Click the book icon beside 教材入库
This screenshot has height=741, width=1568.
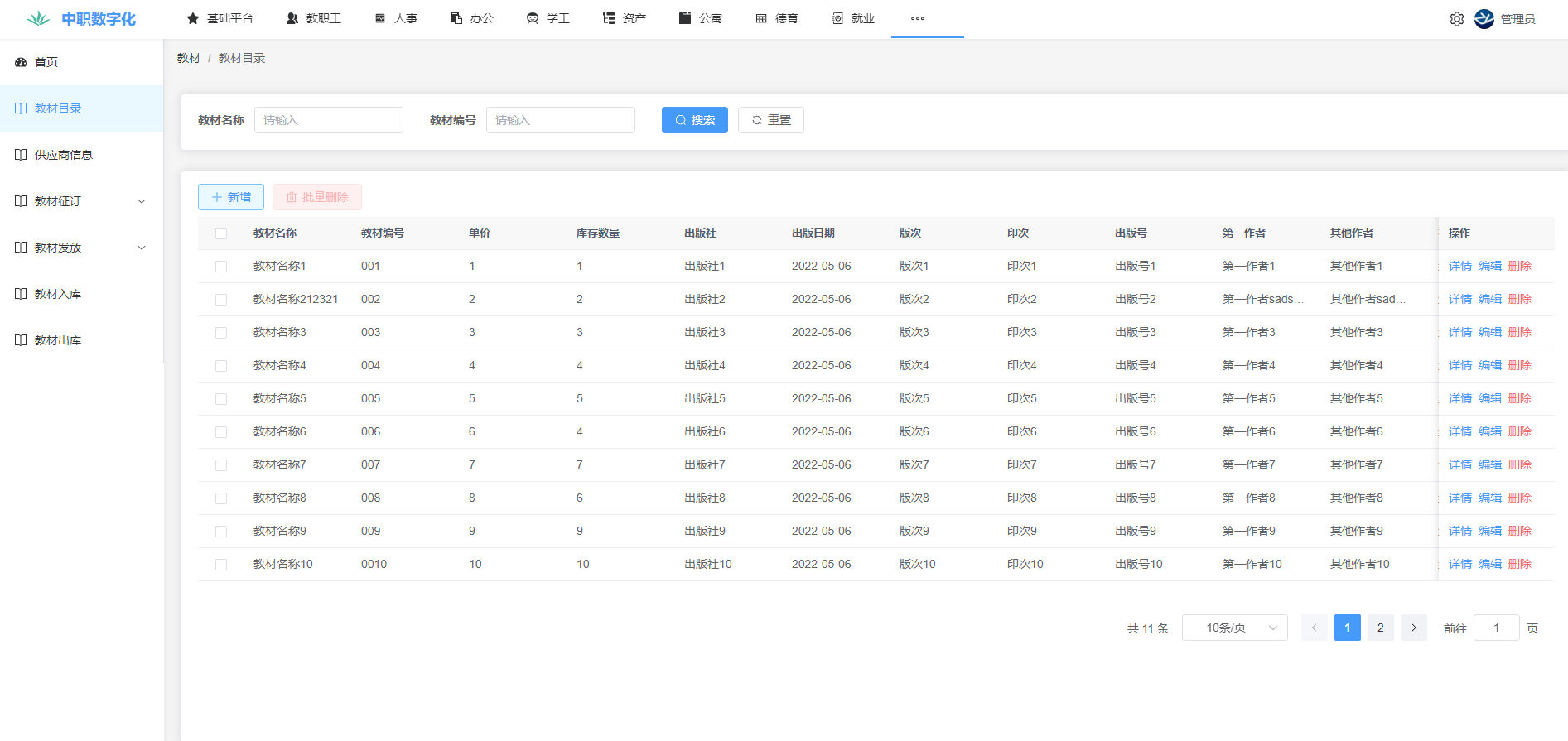click(x=21, y=294)
